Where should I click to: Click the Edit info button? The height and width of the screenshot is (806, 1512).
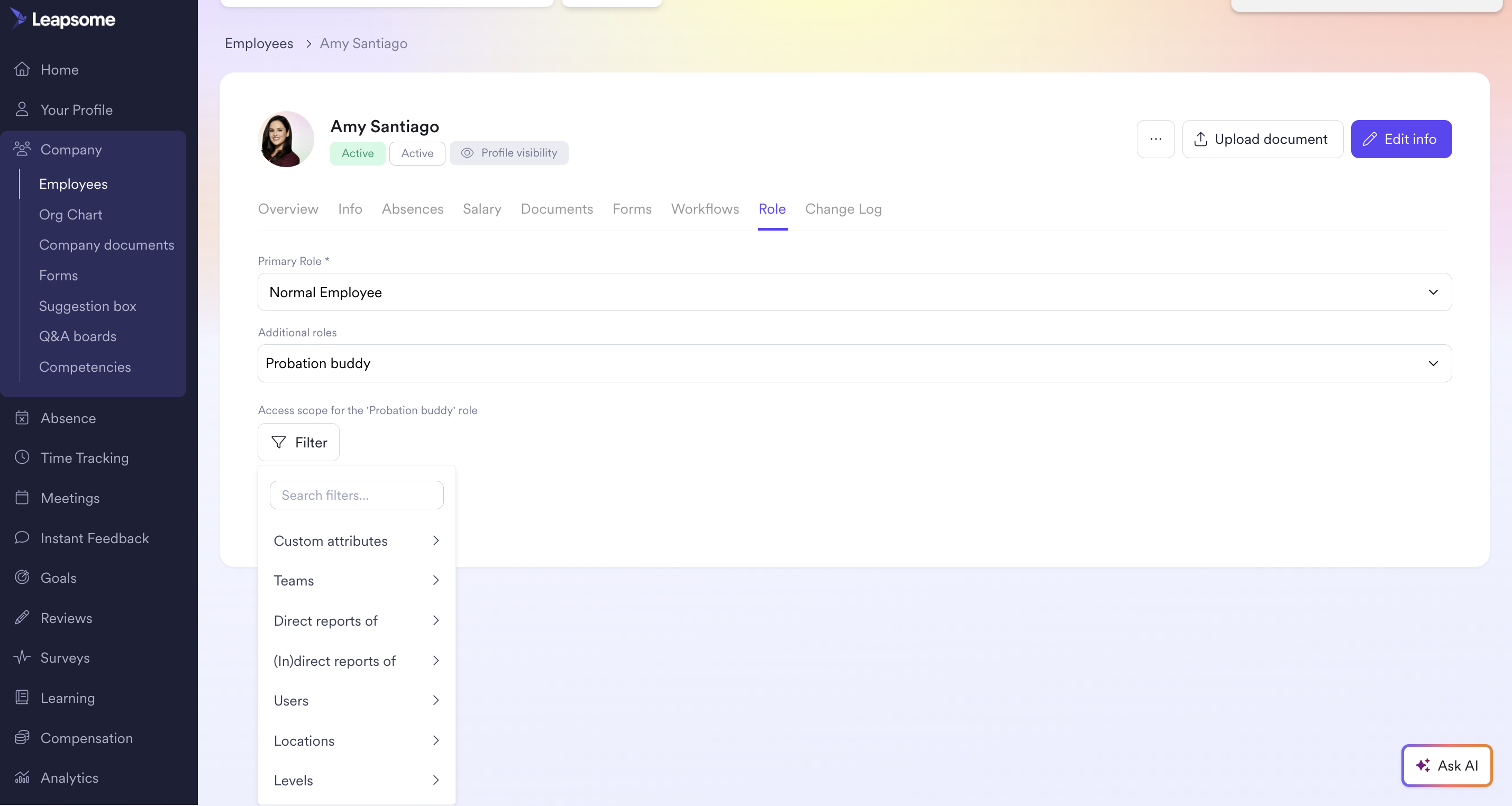[1400, 139]
